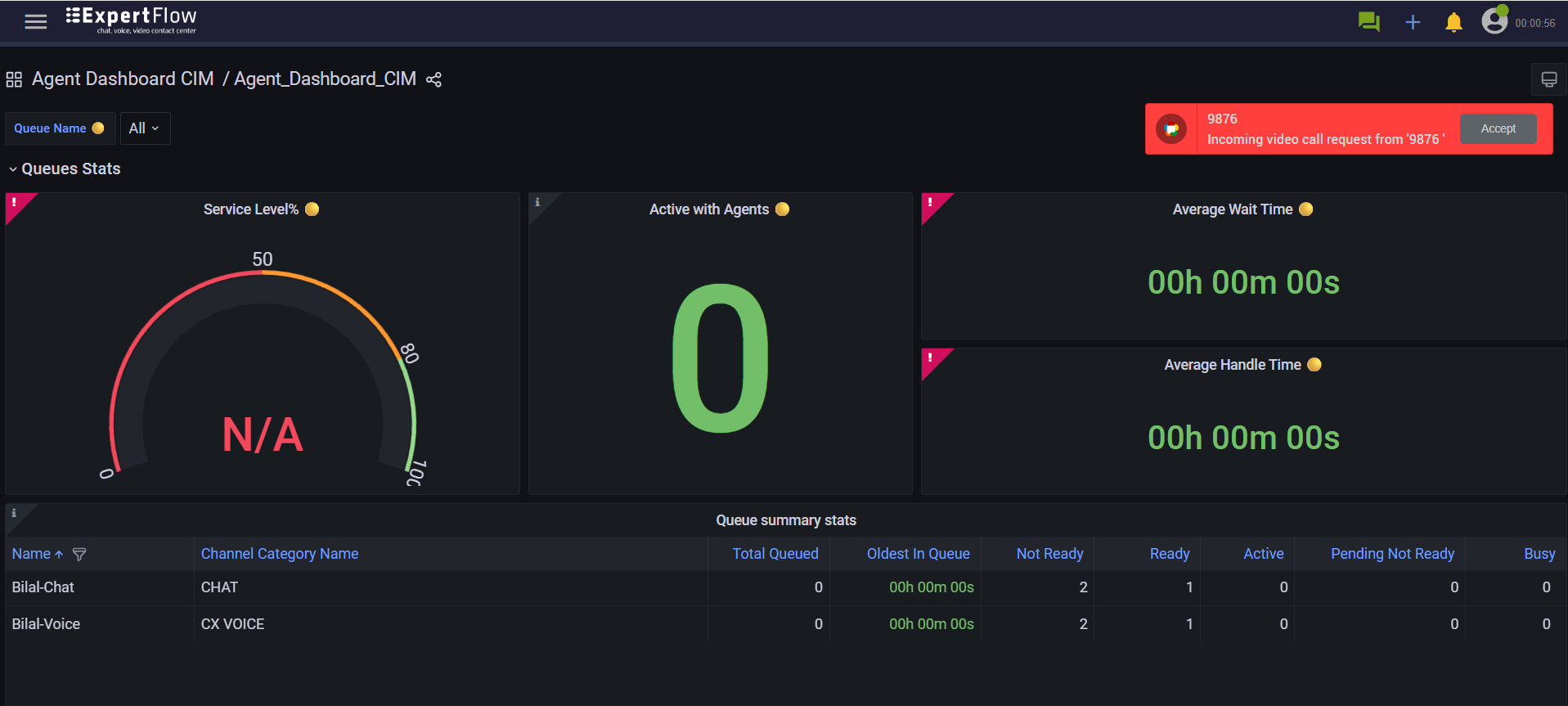Open the Agent Dashboard CIM breadcrumb
The height and width of the screenshot is (706, 1568).
tap(123, 79)
